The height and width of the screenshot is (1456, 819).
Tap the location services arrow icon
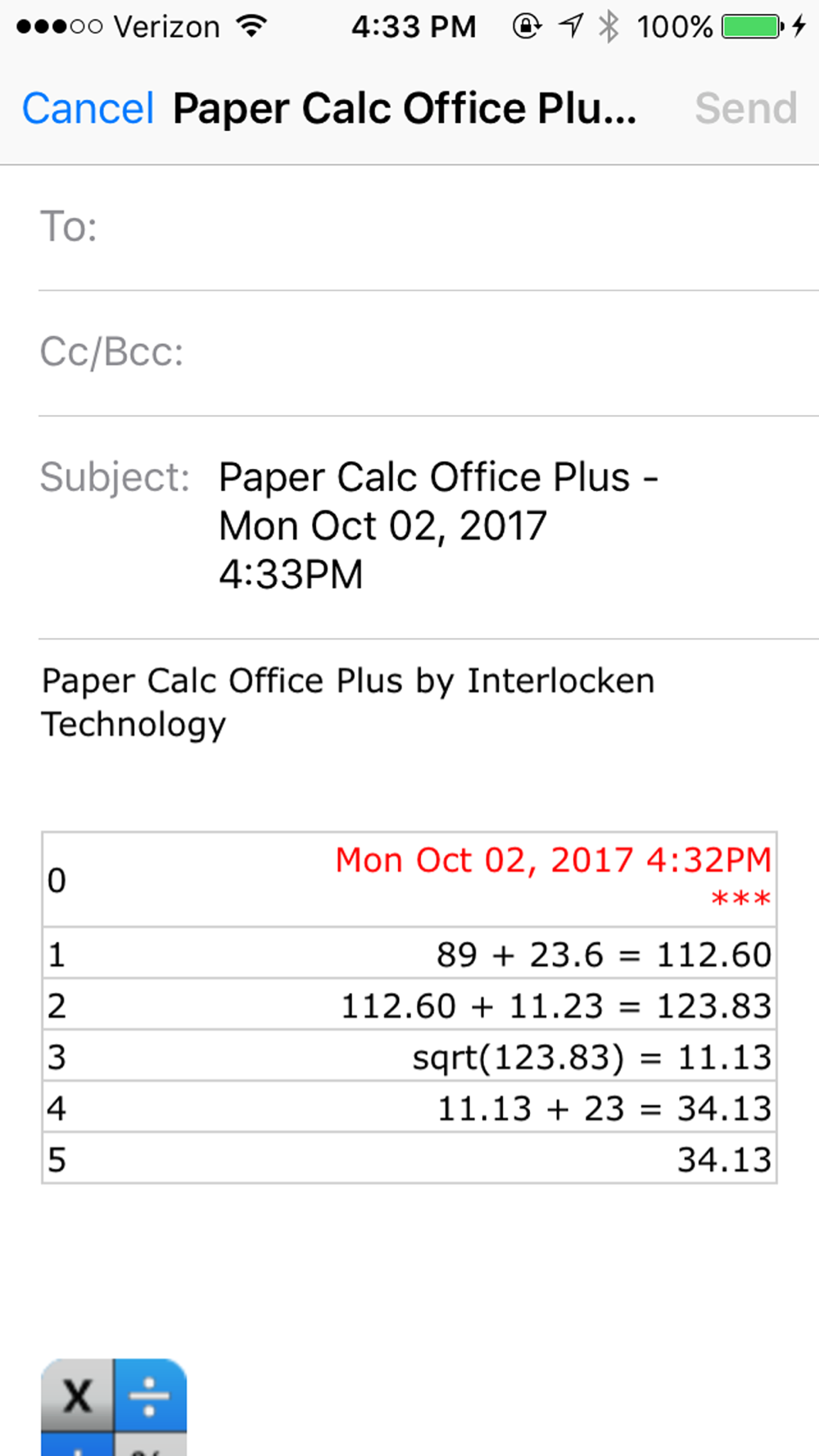pyautogui.click(x=571, y=26)
